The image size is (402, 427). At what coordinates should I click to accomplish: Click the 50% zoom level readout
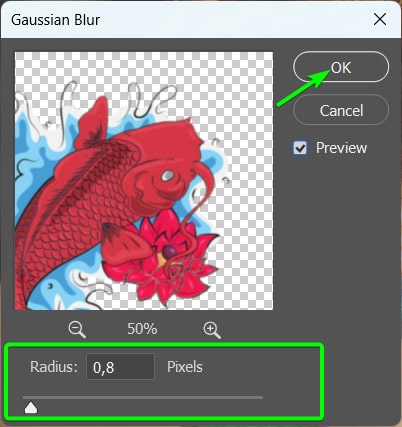click(142, 329)
